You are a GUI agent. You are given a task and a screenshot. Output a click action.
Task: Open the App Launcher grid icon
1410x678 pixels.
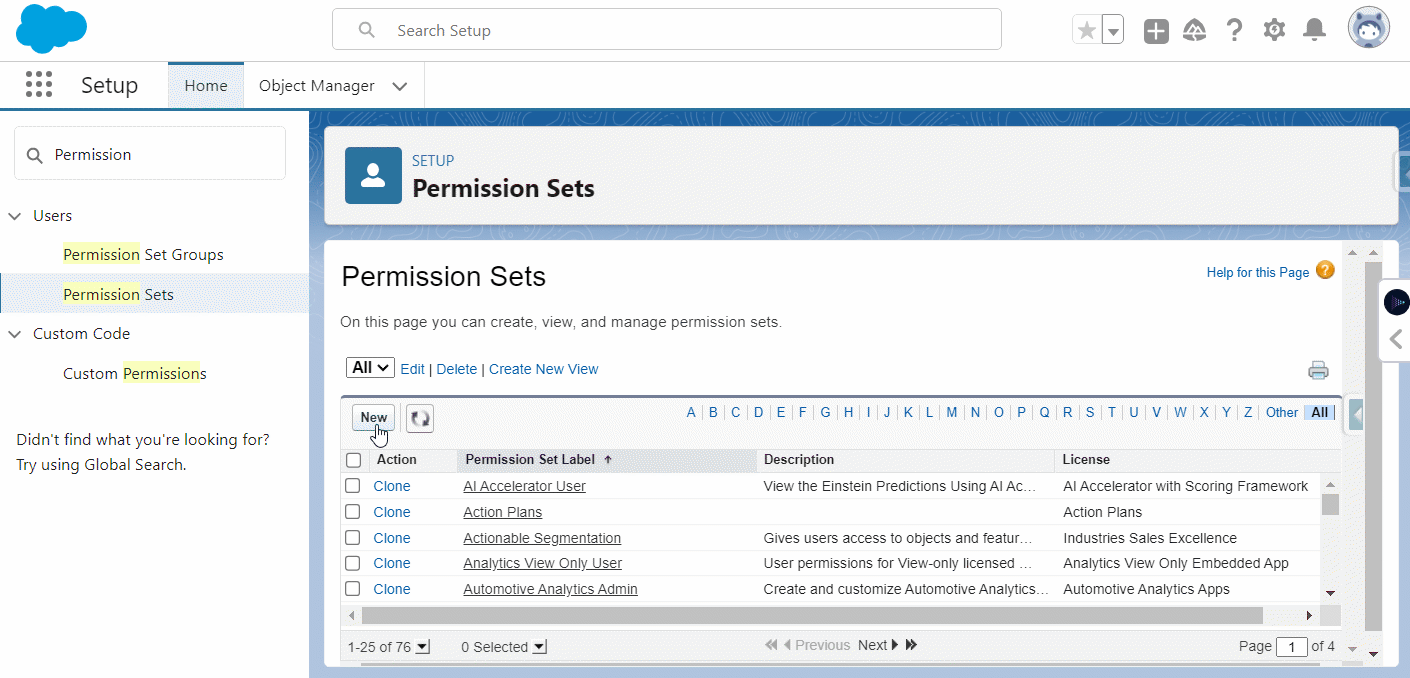point(39,85)
